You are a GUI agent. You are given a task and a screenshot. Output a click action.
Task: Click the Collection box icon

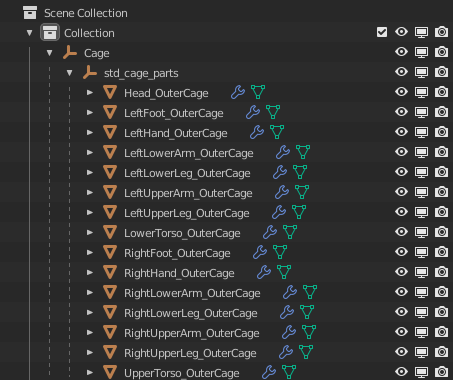click(50, 32)
